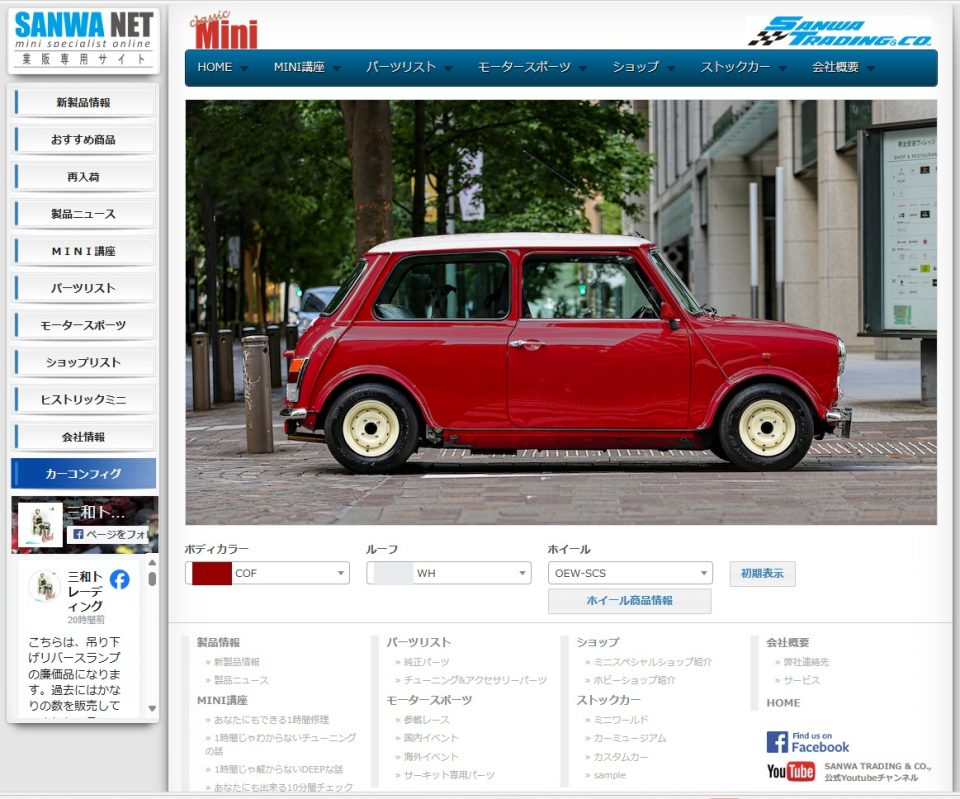Screen dimensions: 960x799
Task: Open the sample footer link
Action: pos(609,775)
